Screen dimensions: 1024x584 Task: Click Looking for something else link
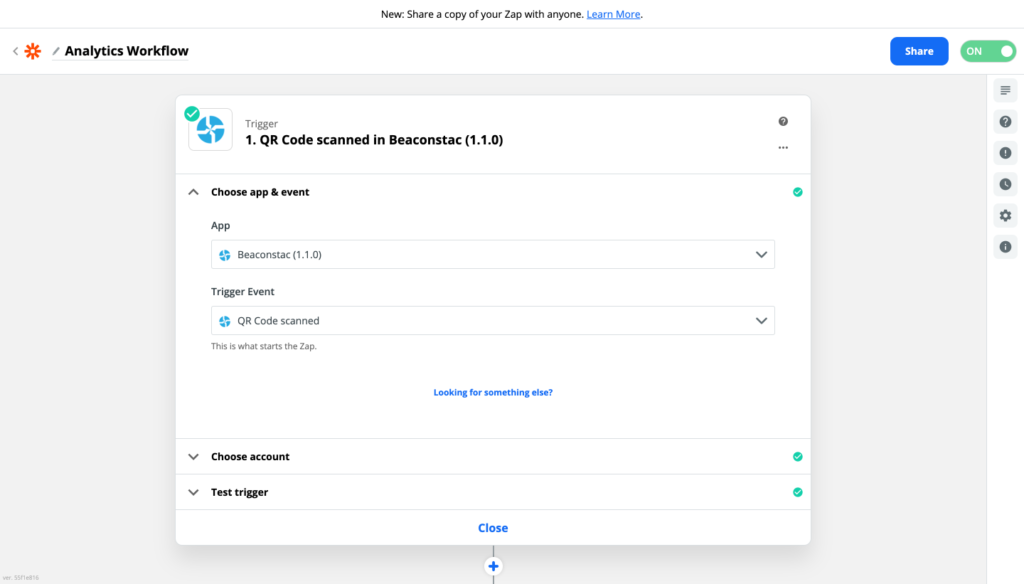(x=493, y=393)
